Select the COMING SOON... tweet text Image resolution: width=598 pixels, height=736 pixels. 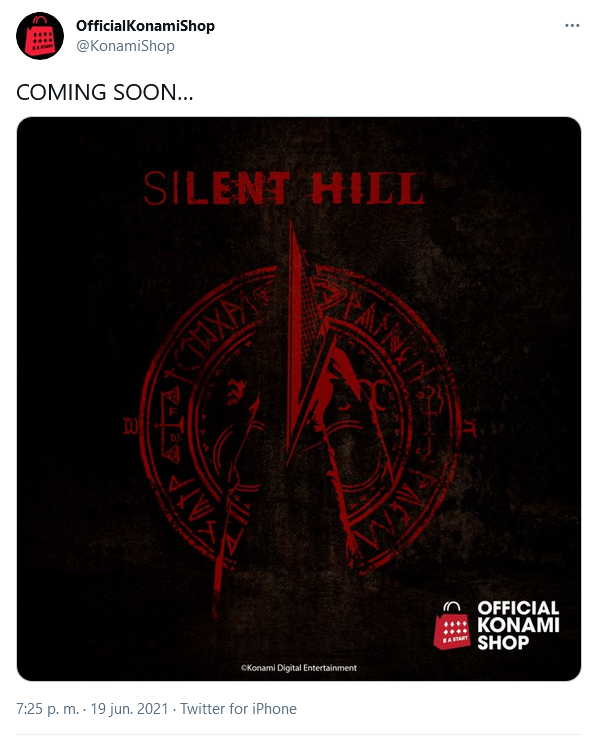tap(105, 92)
